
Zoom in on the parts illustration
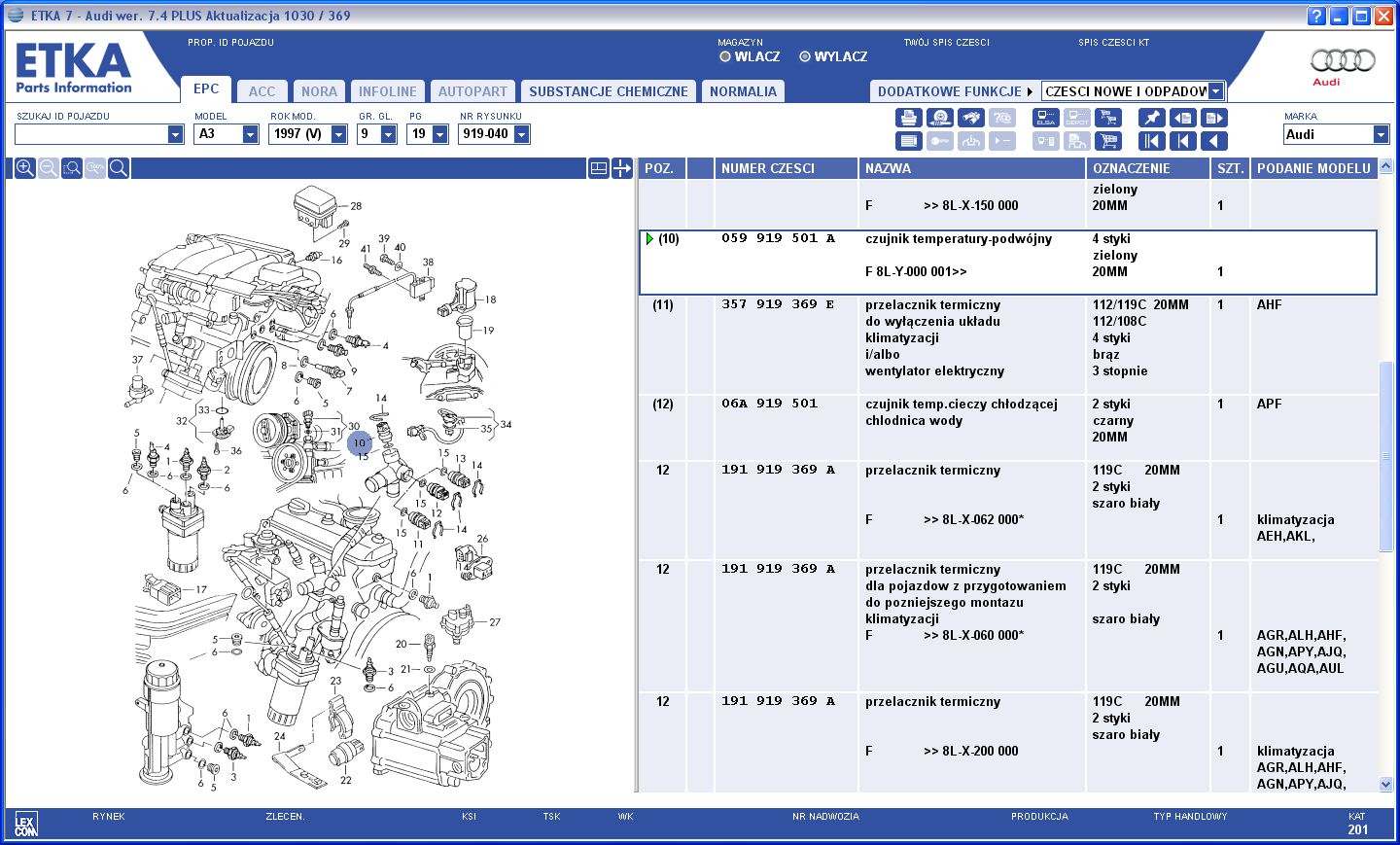[x=25, y=168]
